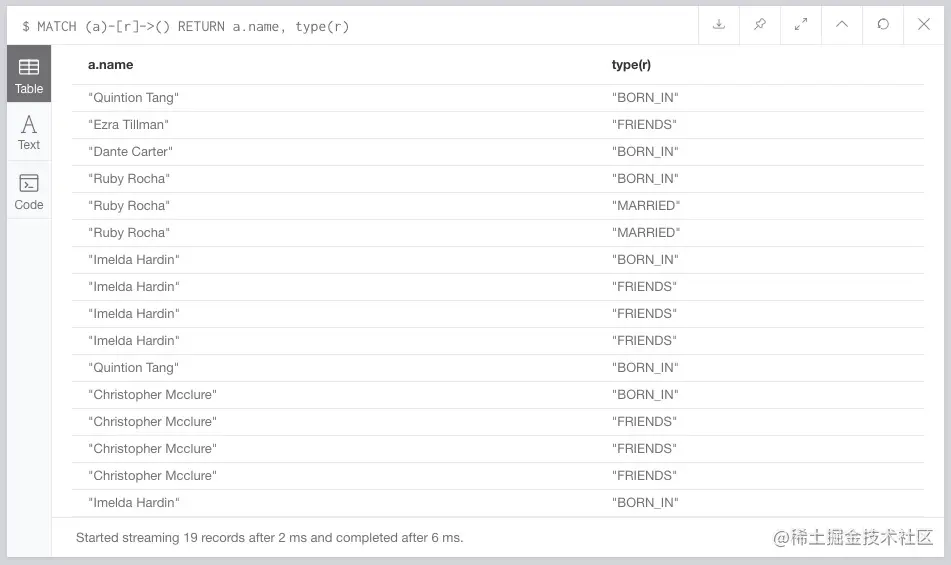This screenshot has width=951, height=565.
Task: Click the streaming records status message
Action: [x=270, y=538]
